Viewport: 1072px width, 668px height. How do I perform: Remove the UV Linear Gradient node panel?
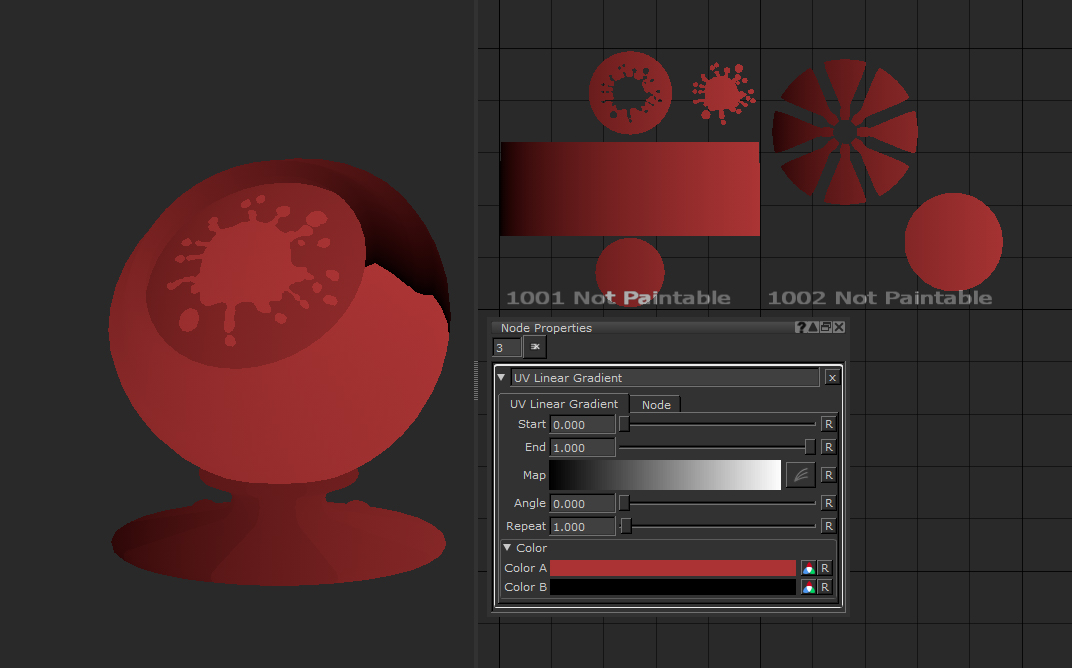832,378
